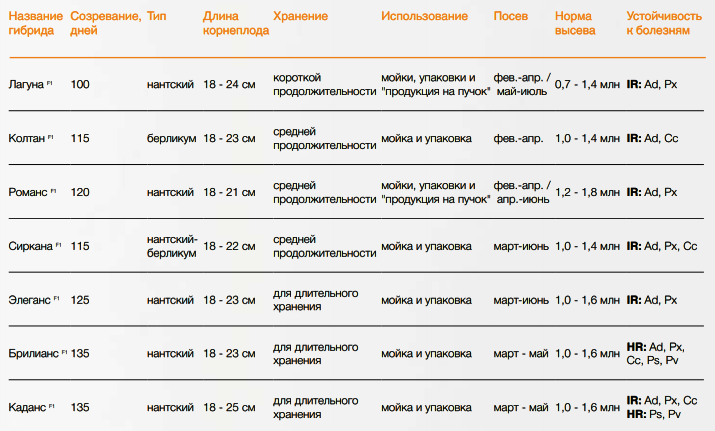The height and width of the screenshot is (431, 715).
Task: Select the hybrid name "Романс F1"
Action: pyautogui.click(x=31, y=192)
